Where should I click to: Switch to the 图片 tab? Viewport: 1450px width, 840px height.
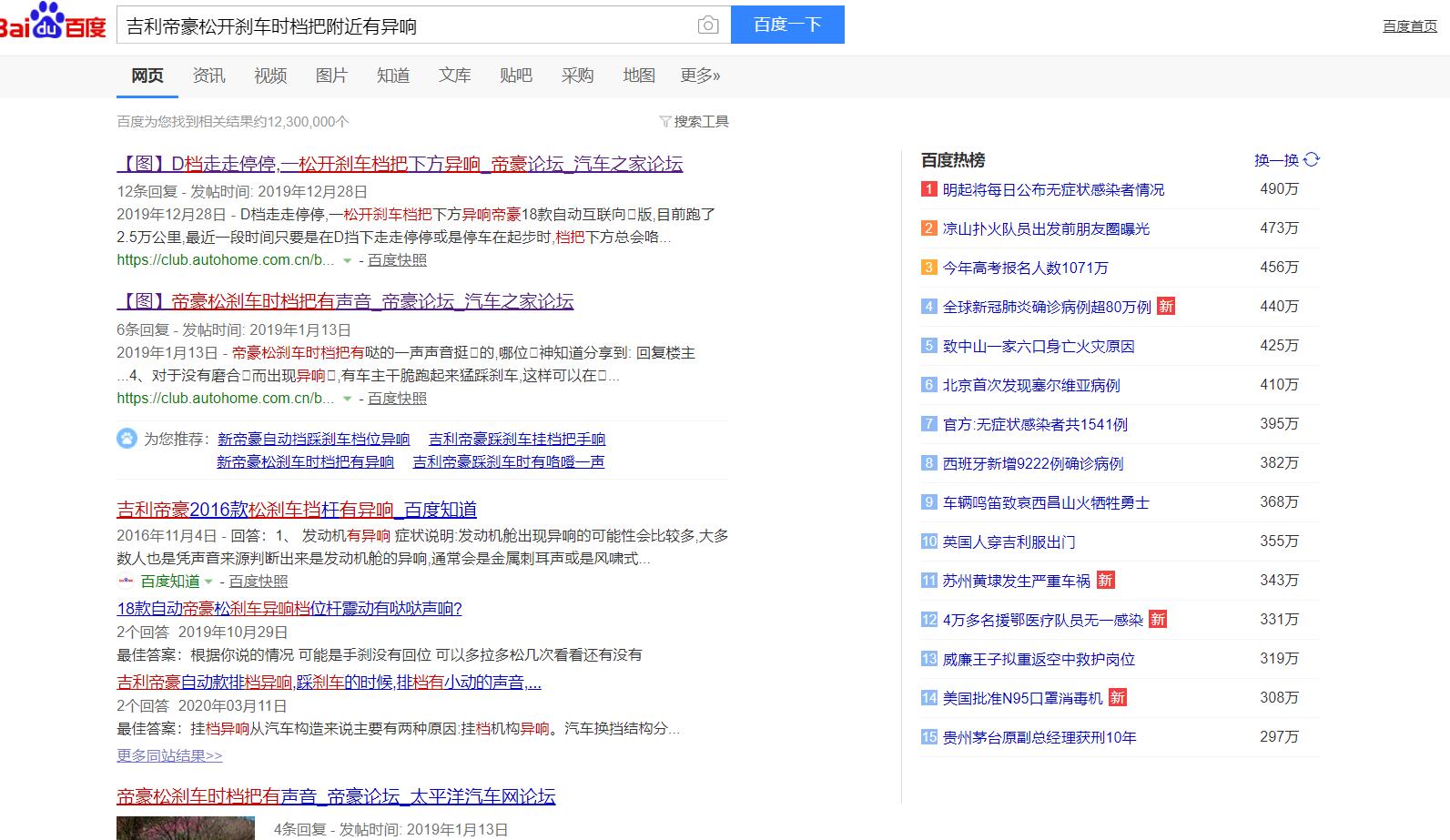click(x=331, y=76)
